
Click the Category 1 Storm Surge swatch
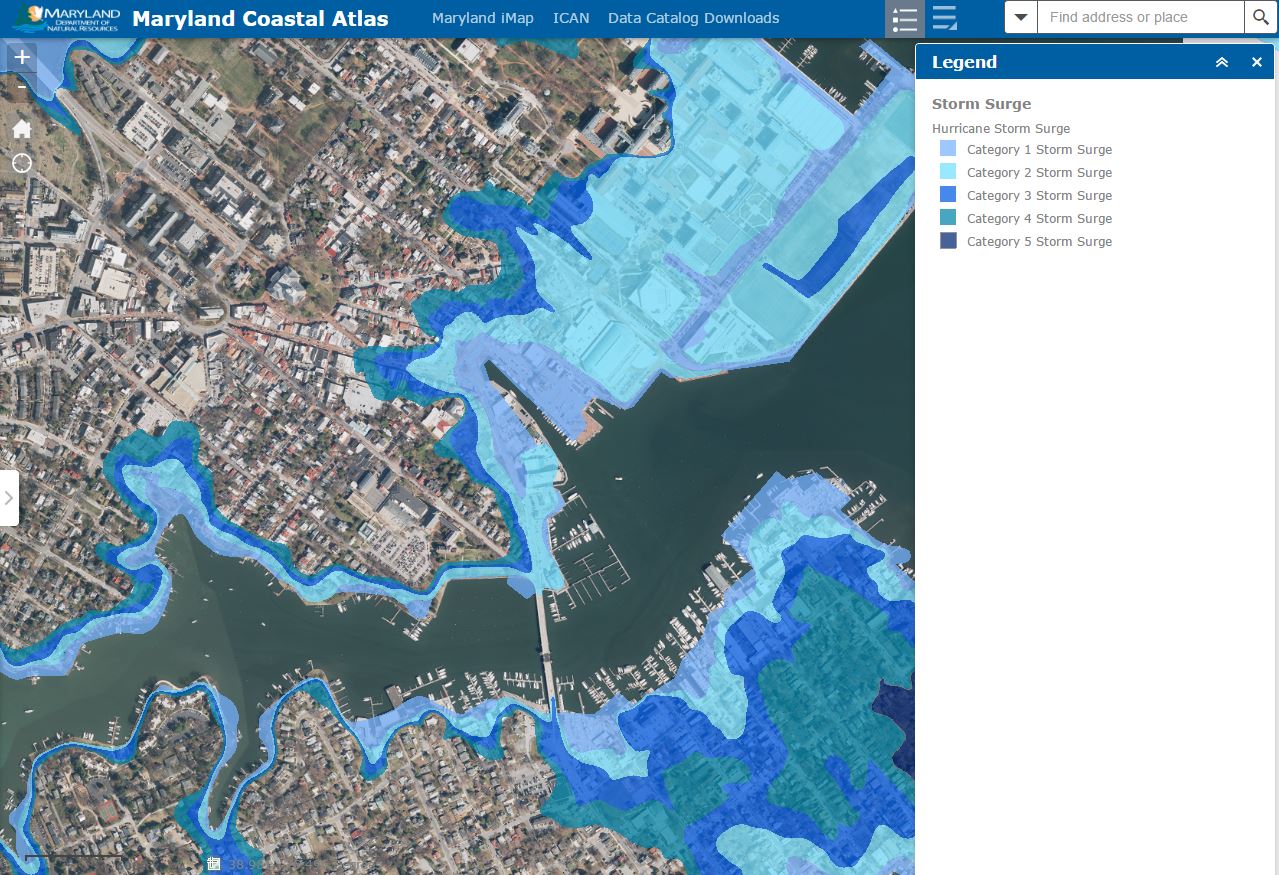click(x=948, y=149)
